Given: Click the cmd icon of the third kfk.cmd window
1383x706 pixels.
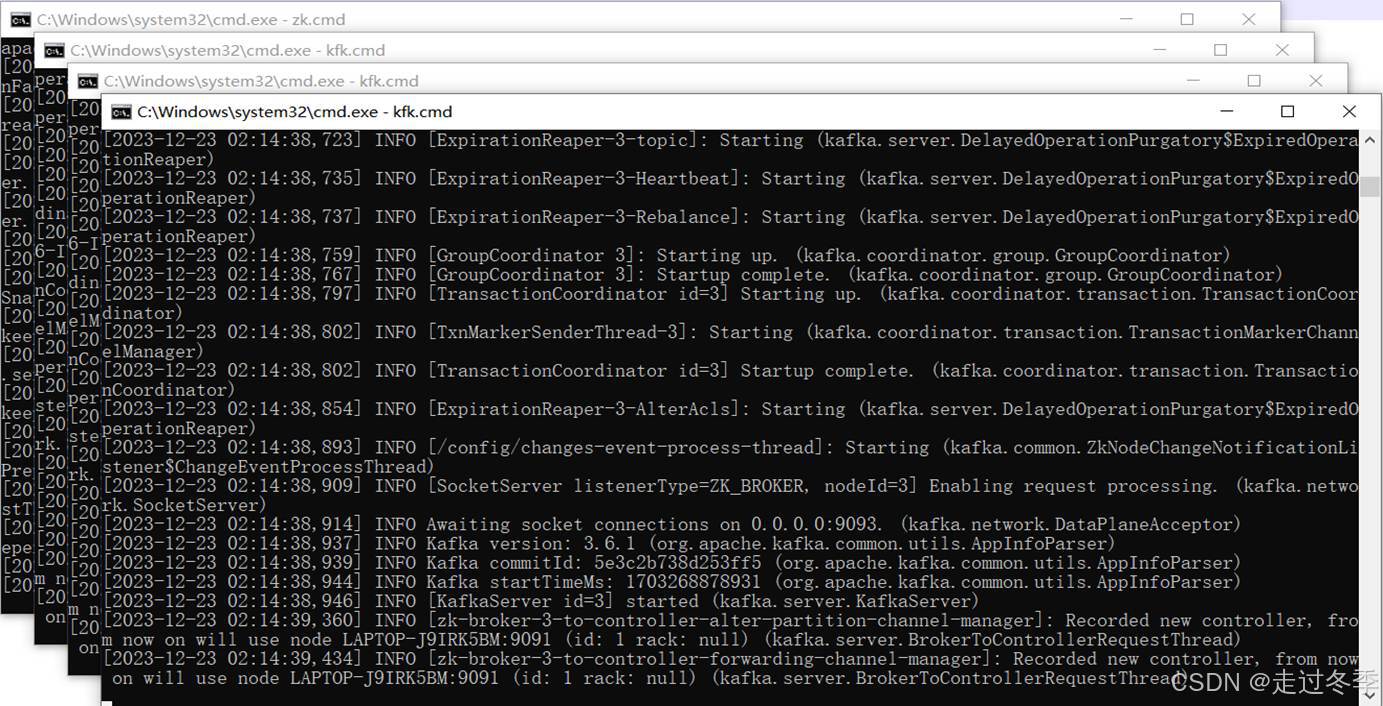Looking at the screenshot, I should pos(87,81).
